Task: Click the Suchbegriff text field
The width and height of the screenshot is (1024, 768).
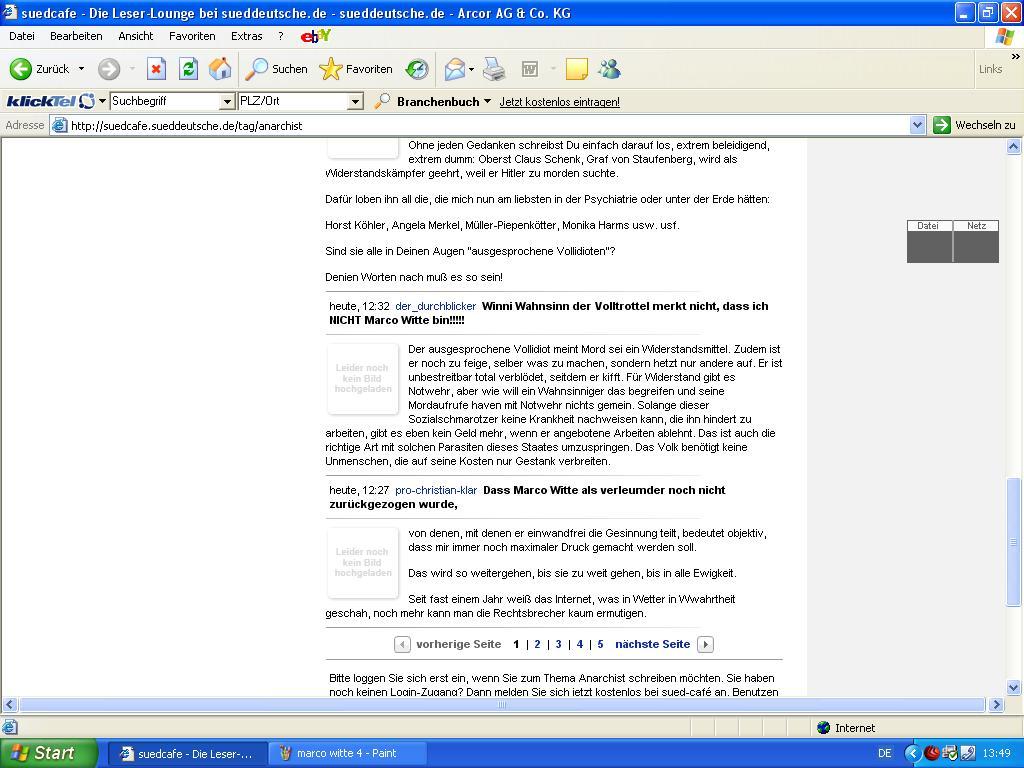Action: tap(165, 101)
